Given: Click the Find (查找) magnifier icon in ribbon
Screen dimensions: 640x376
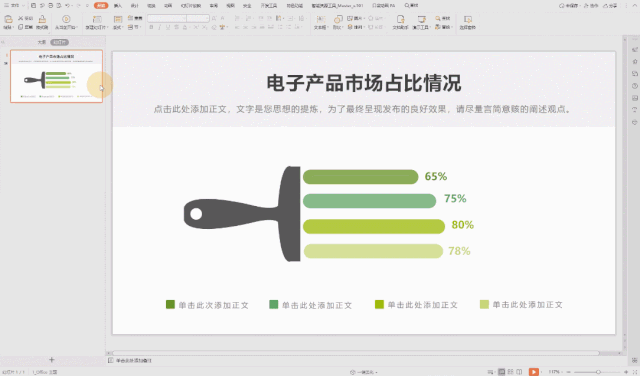Looking at the screenshot, I should coord(438,18).
